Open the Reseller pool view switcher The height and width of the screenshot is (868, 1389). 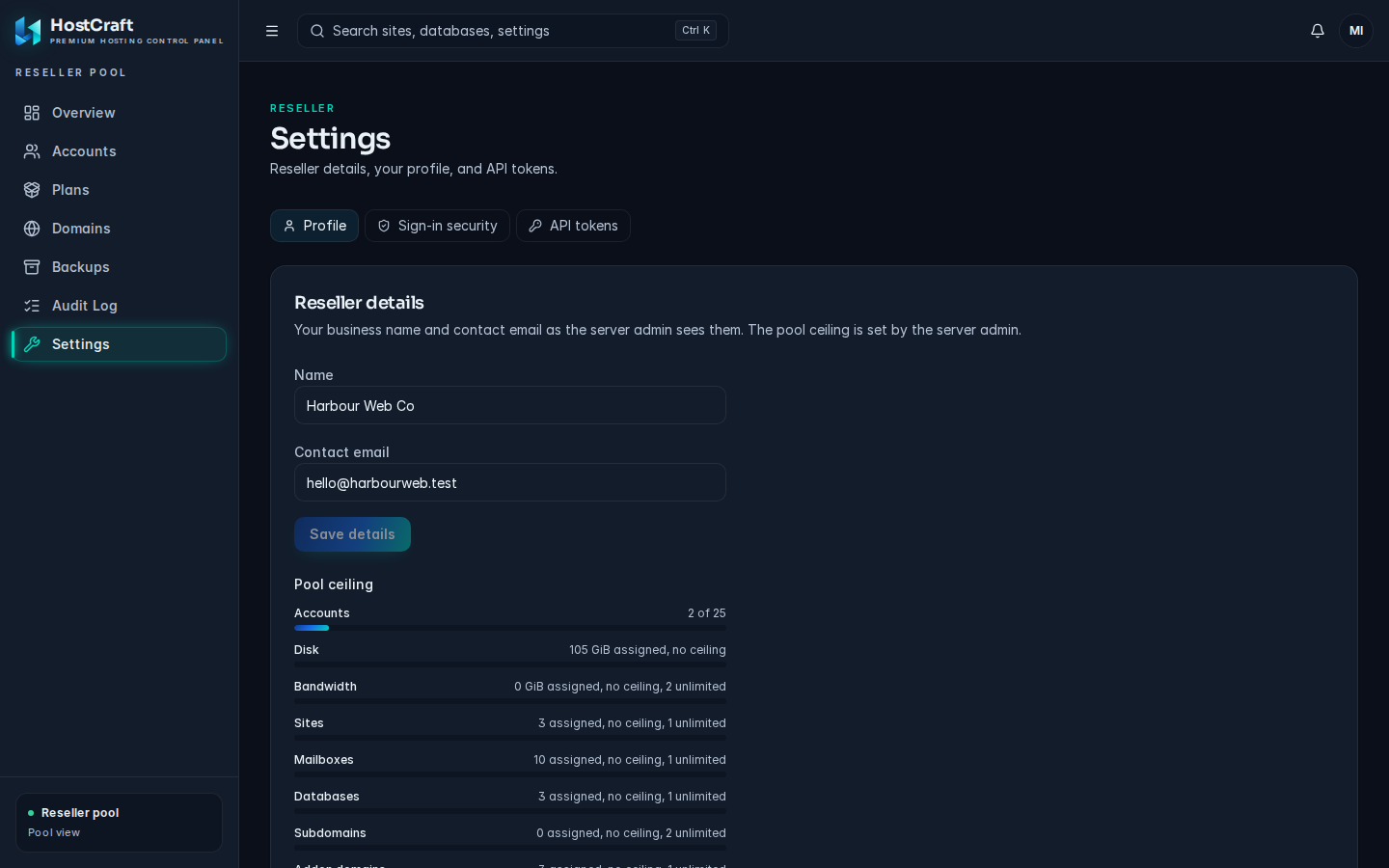coord(119,823)
